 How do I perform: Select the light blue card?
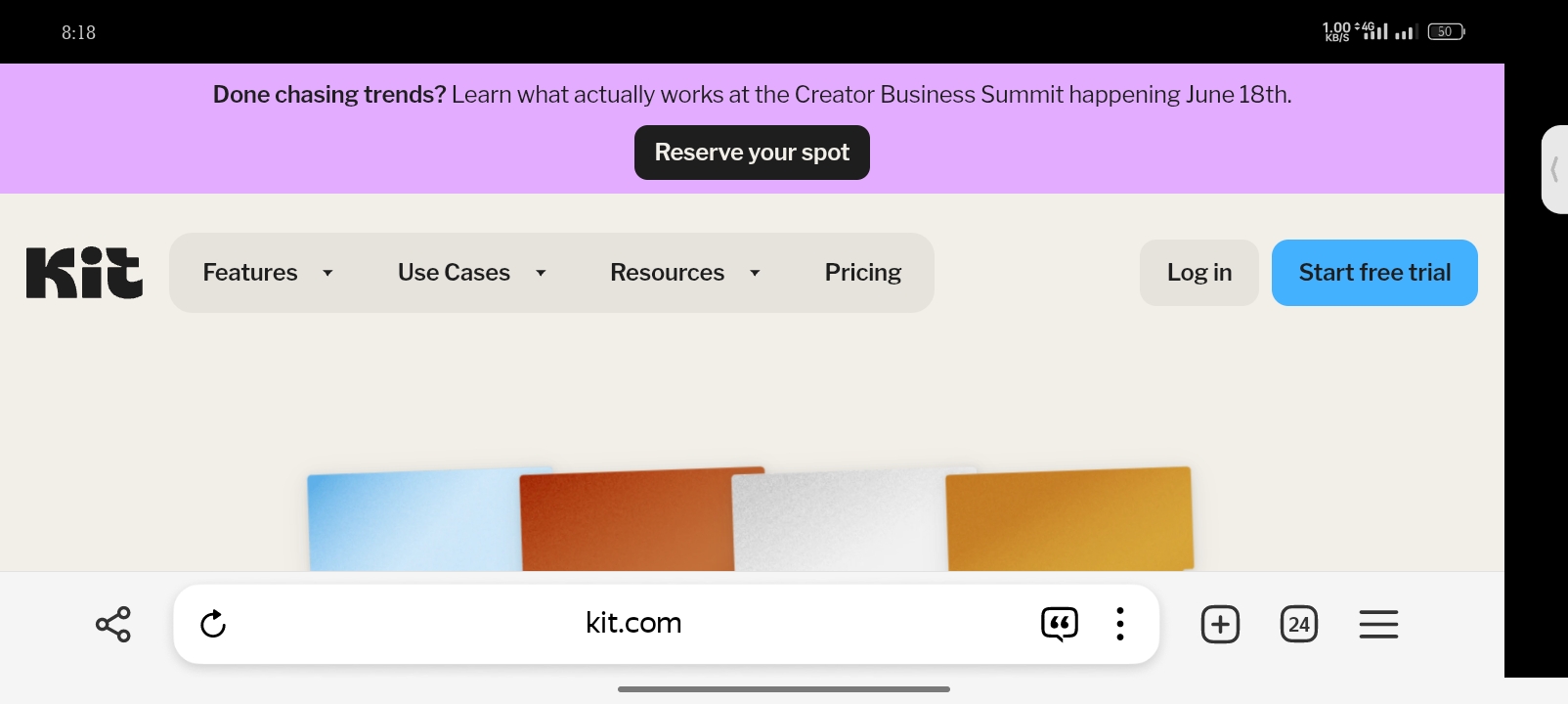(411, 523)
